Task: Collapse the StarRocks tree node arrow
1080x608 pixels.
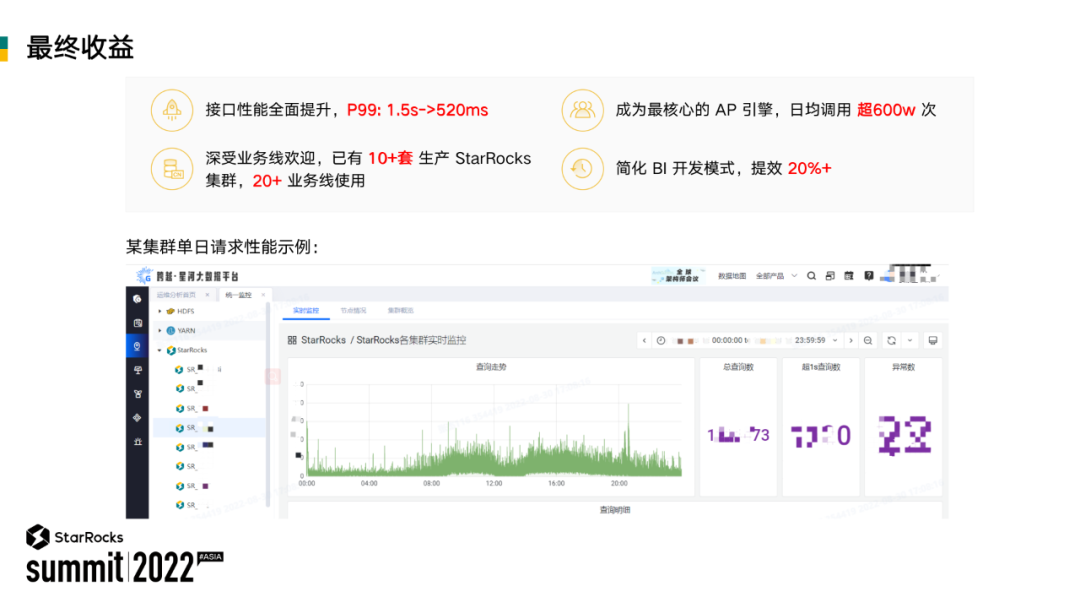Action: pos(160,350)
